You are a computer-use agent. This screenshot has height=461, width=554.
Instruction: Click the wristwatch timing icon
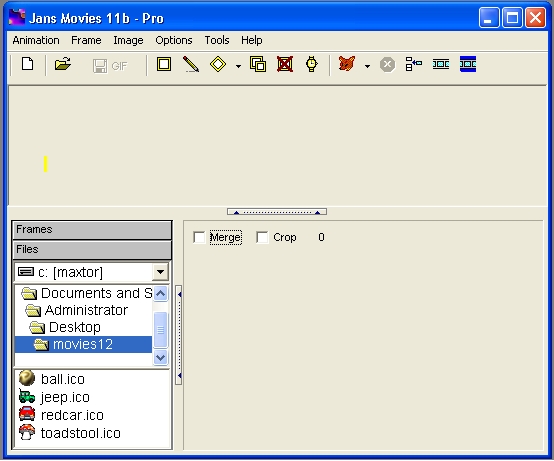(x=312, y=64)
